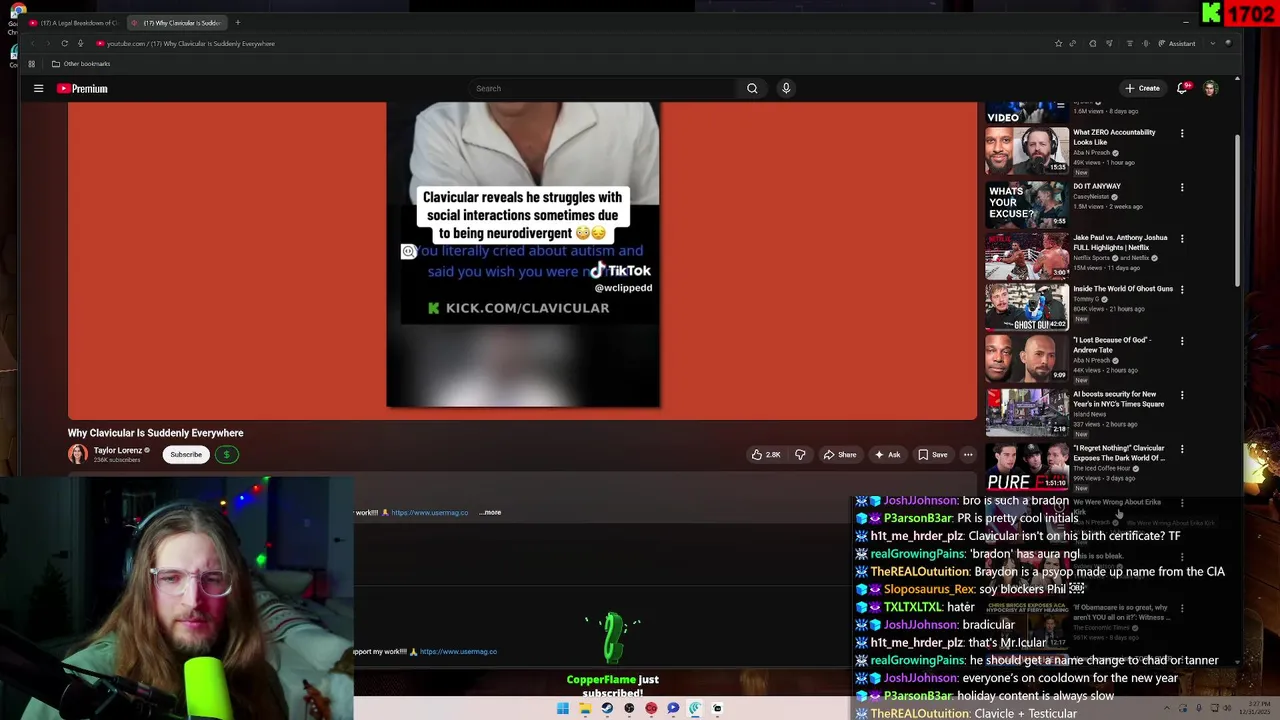Open the Taylor Lorenz channel name link

pos(118,450)
